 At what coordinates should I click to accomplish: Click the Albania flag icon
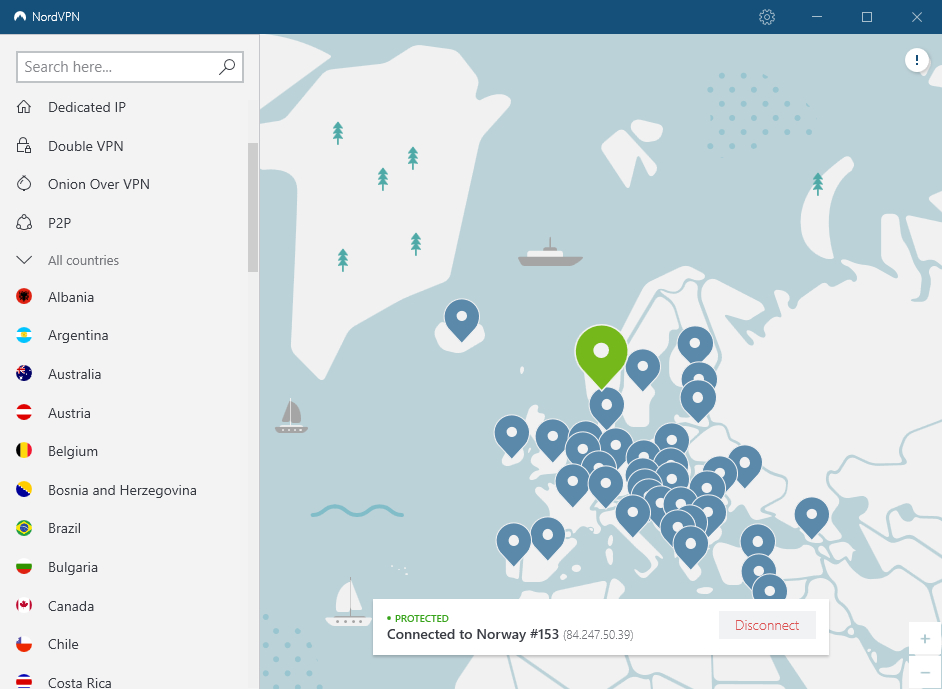[25, 297]
